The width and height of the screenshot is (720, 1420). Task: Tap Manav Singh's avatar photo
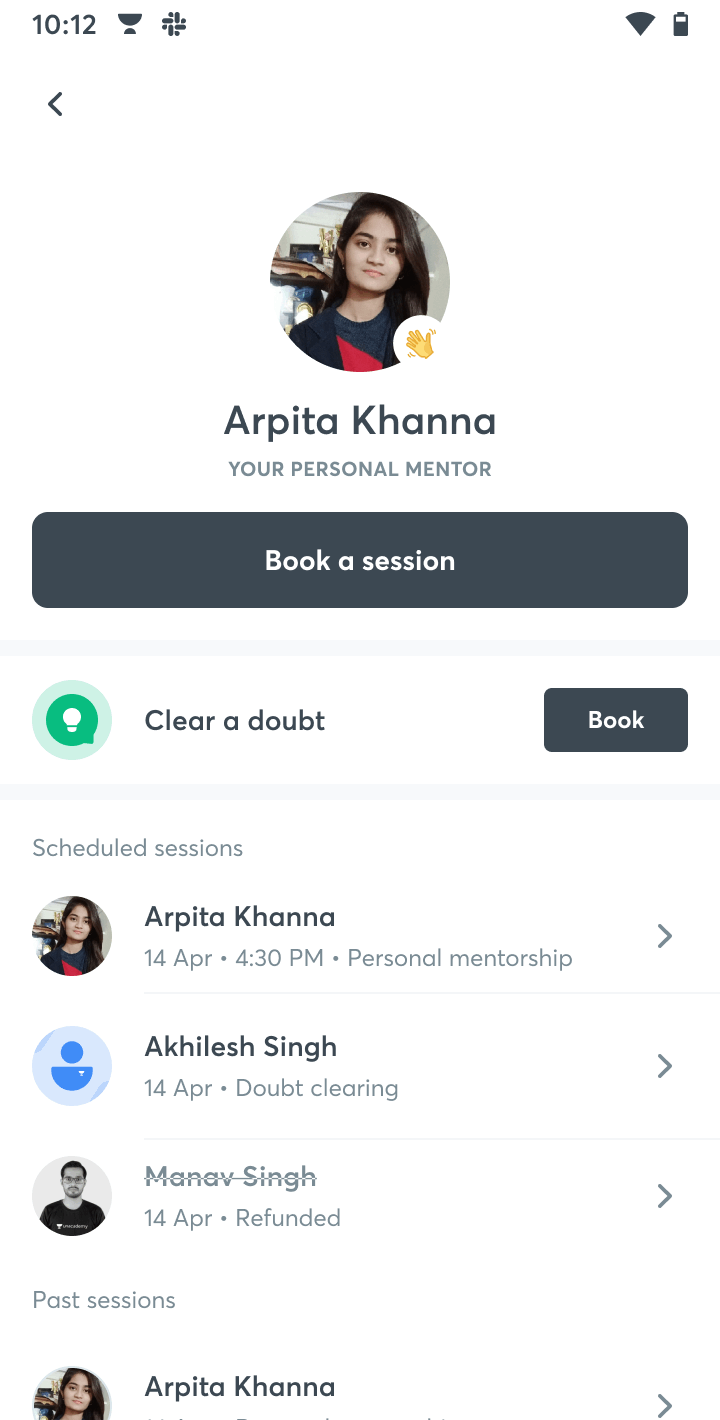click(x=72, y=1196)
